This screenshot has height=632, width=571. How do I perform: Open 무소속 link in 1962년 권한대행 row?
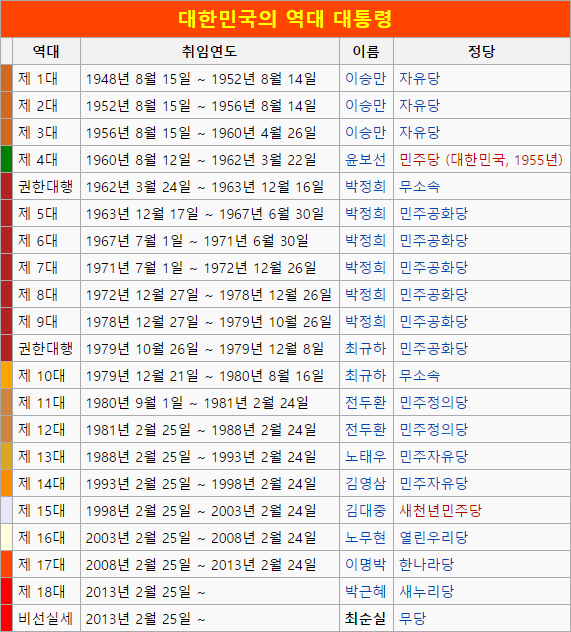coord(419,186)
